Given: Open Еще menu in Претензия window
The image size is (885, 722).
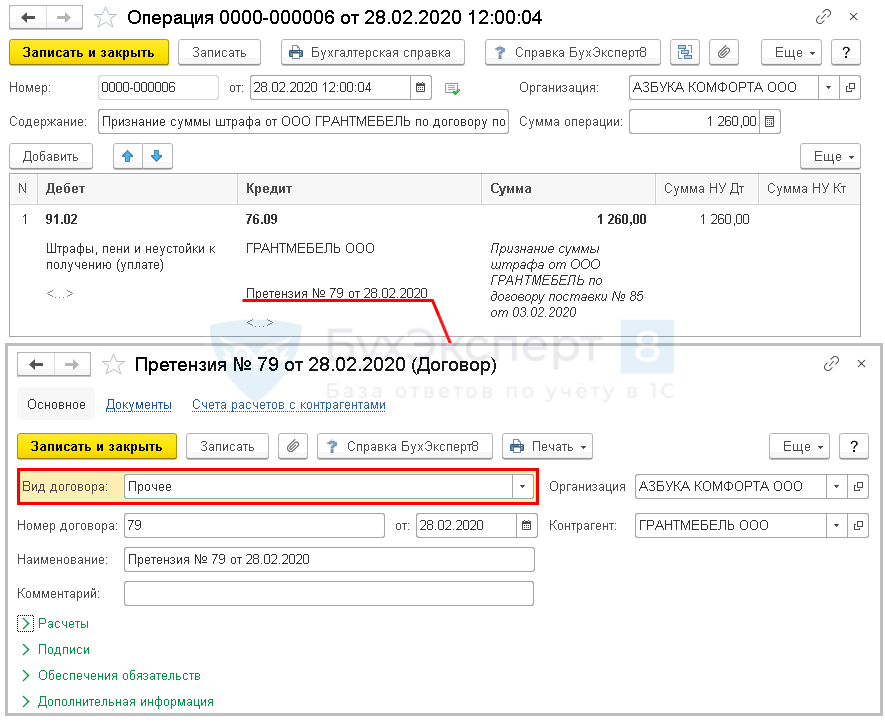Looking at the screenshot, I should point(799,447).
